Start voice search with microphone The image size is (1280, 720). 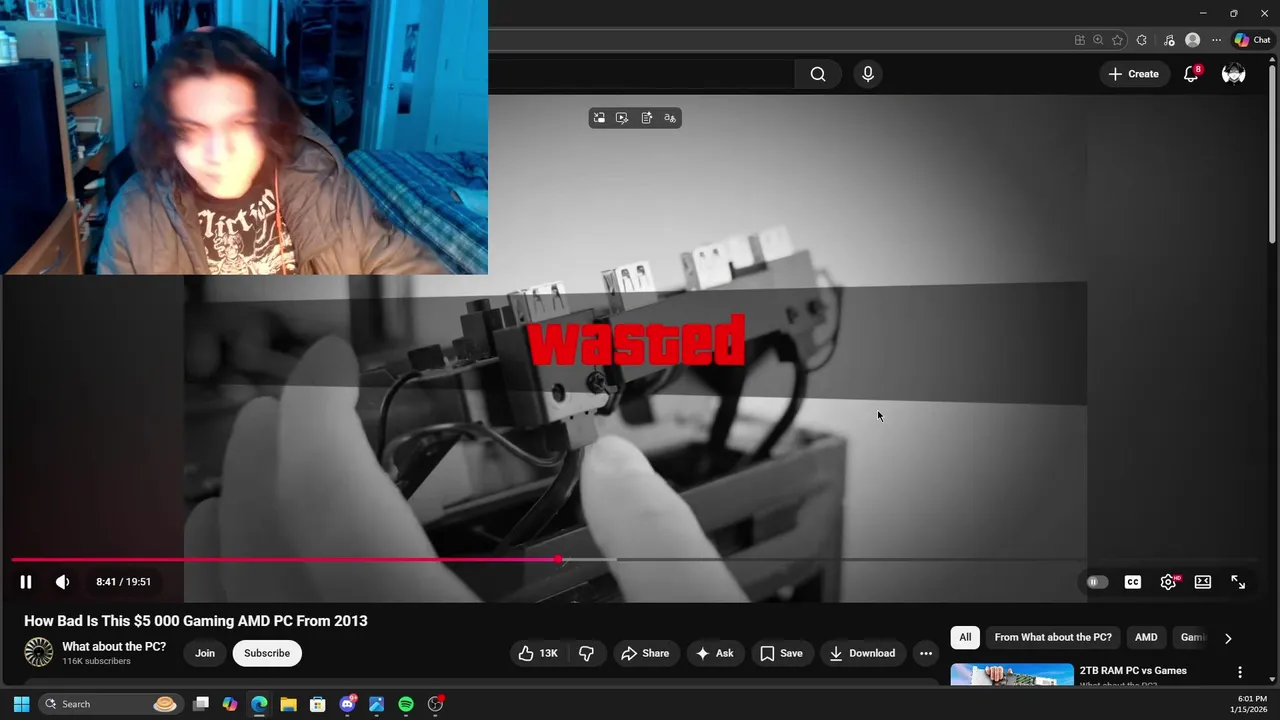[868, 74]
